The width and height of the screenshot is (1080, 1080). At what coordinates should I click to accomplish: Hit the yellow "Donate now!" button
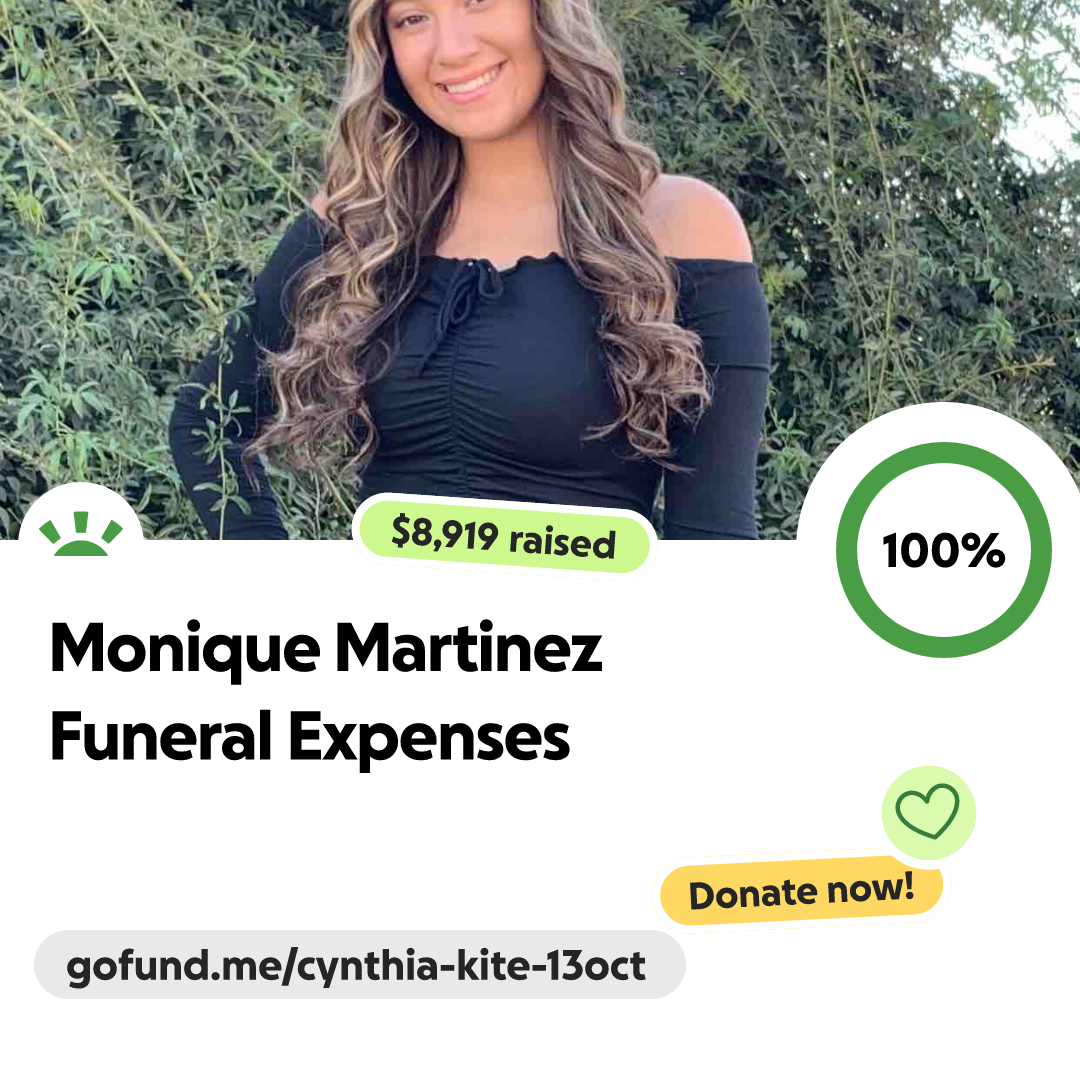pos(801,891)
